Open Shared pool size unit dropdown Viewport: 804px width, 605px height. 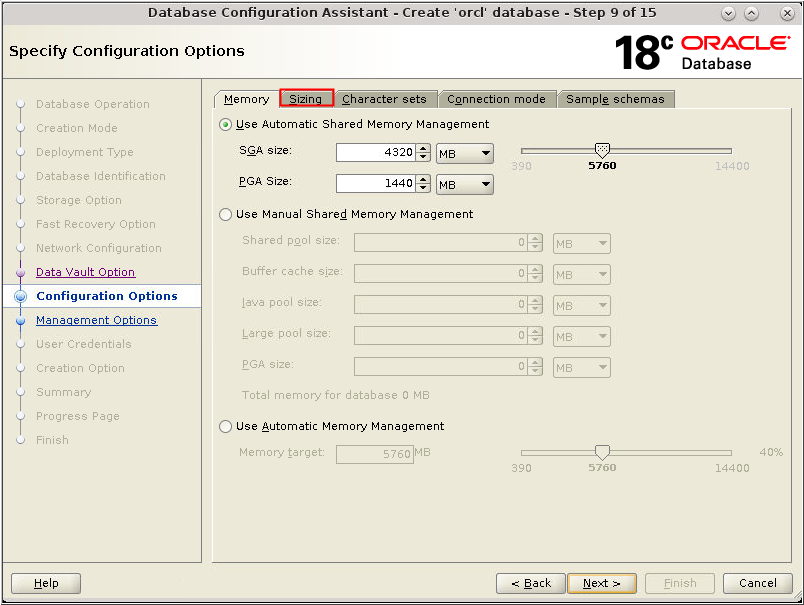pos(581,244)
